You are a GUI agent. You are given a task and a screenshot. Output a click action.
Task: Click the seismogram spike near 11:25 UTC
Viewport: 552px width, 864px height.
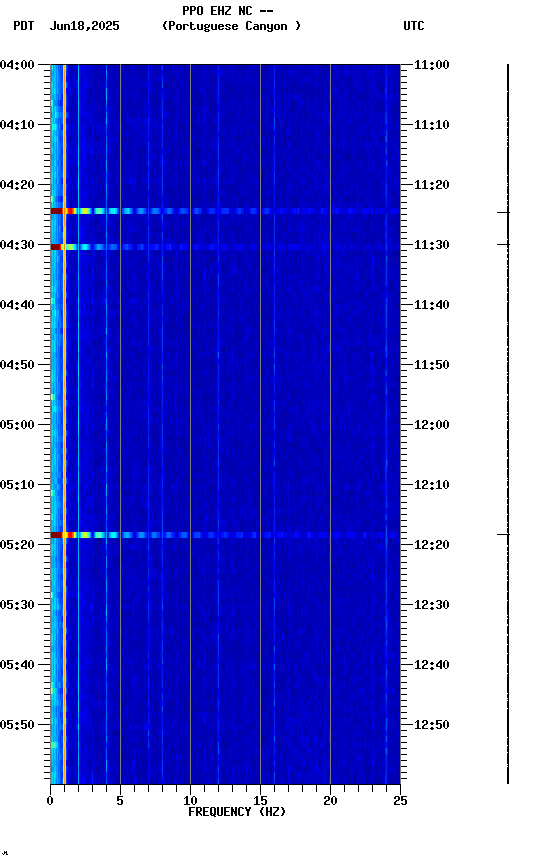pyautogui.click(x=504, y=212)
